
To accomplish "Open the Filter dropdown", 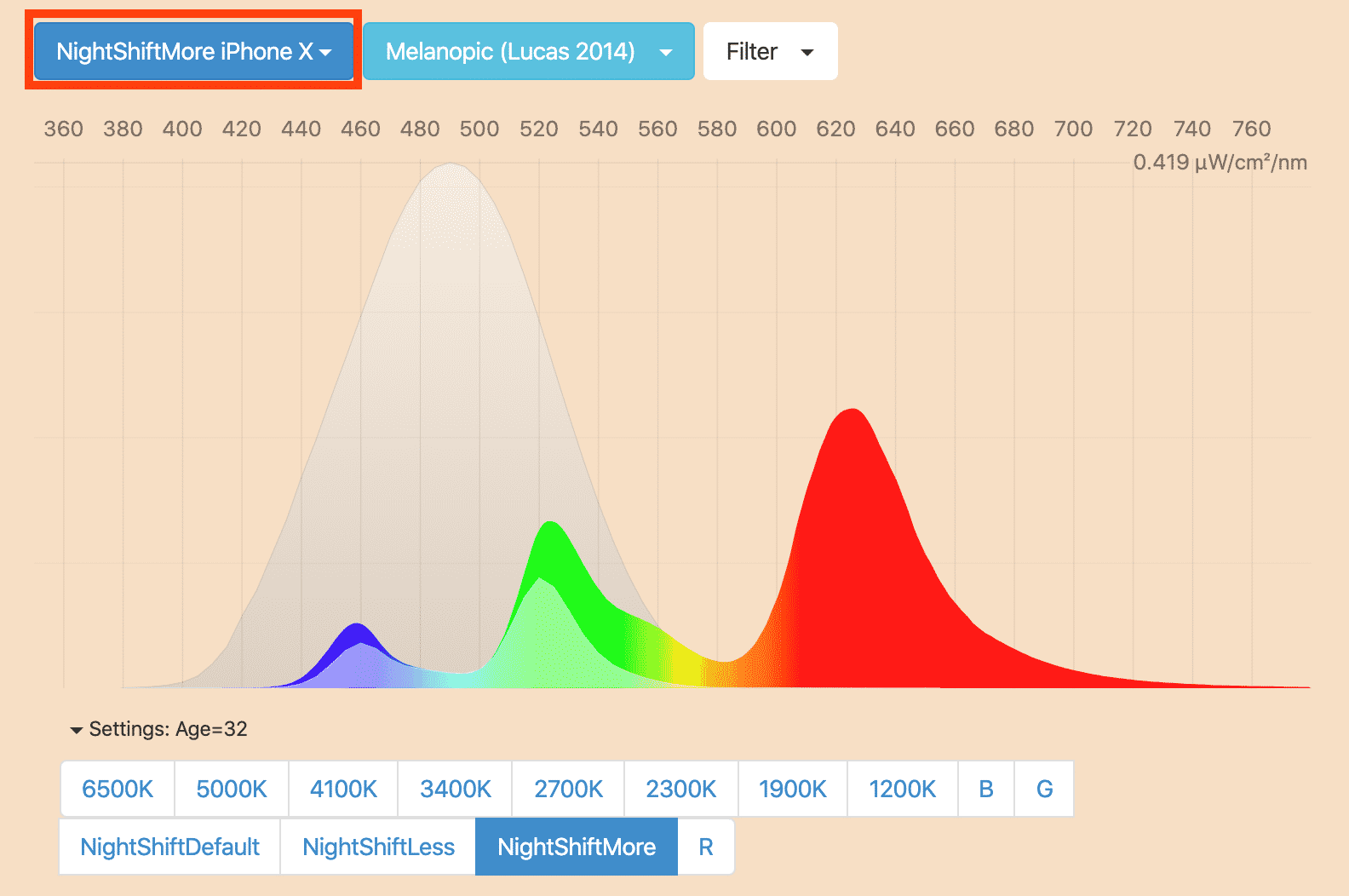I will tap(771, 51).
